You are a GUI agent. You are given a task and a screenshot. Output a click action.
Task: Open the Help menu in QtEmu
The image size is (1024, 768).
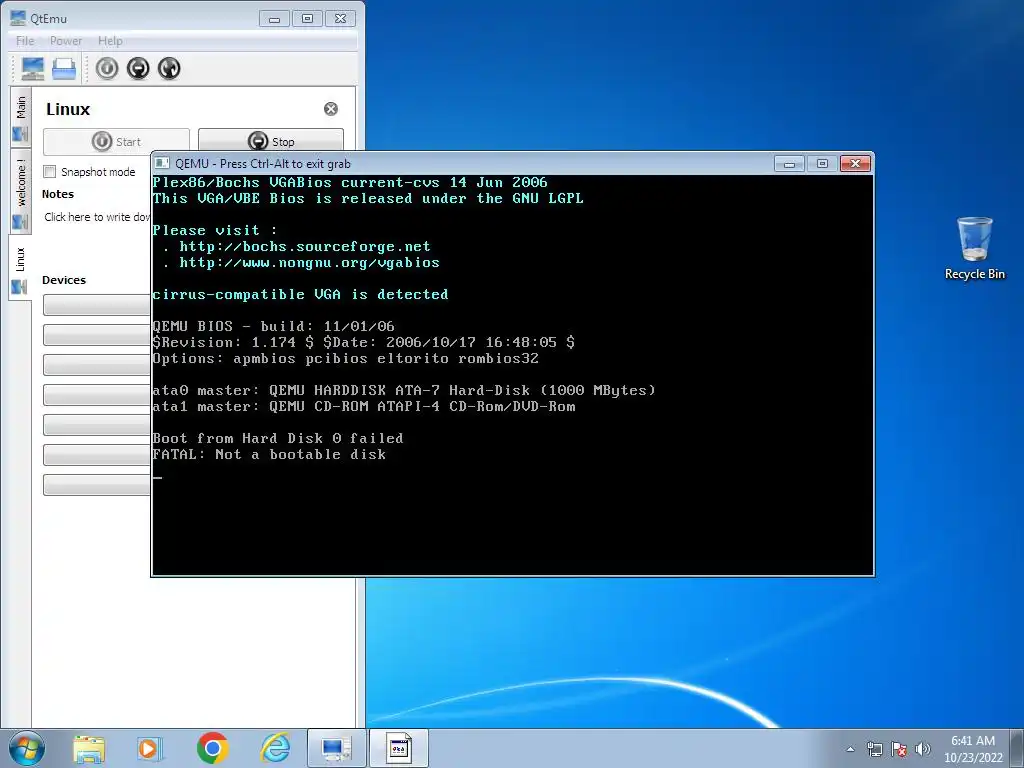click(110, 40)
